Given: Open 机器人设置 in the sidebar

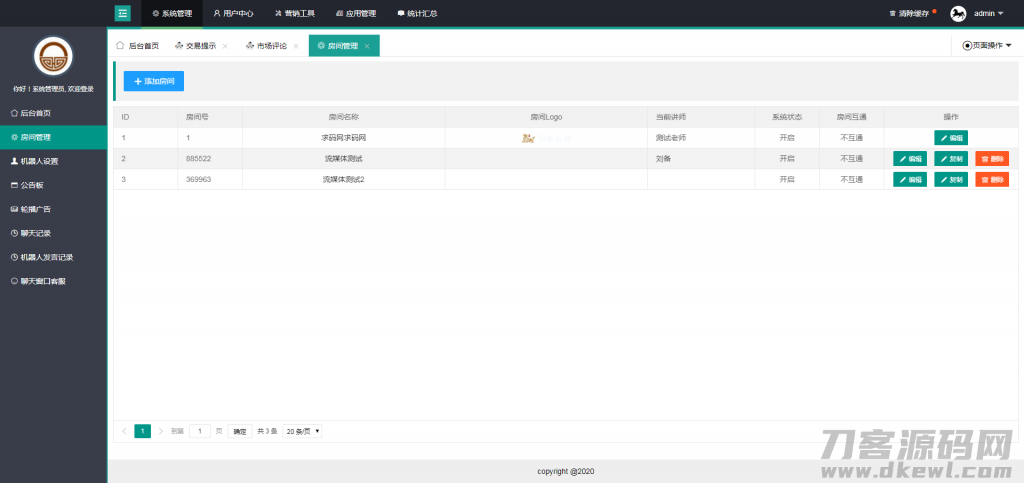Looking at the screenshot, I should coord(40,161).
